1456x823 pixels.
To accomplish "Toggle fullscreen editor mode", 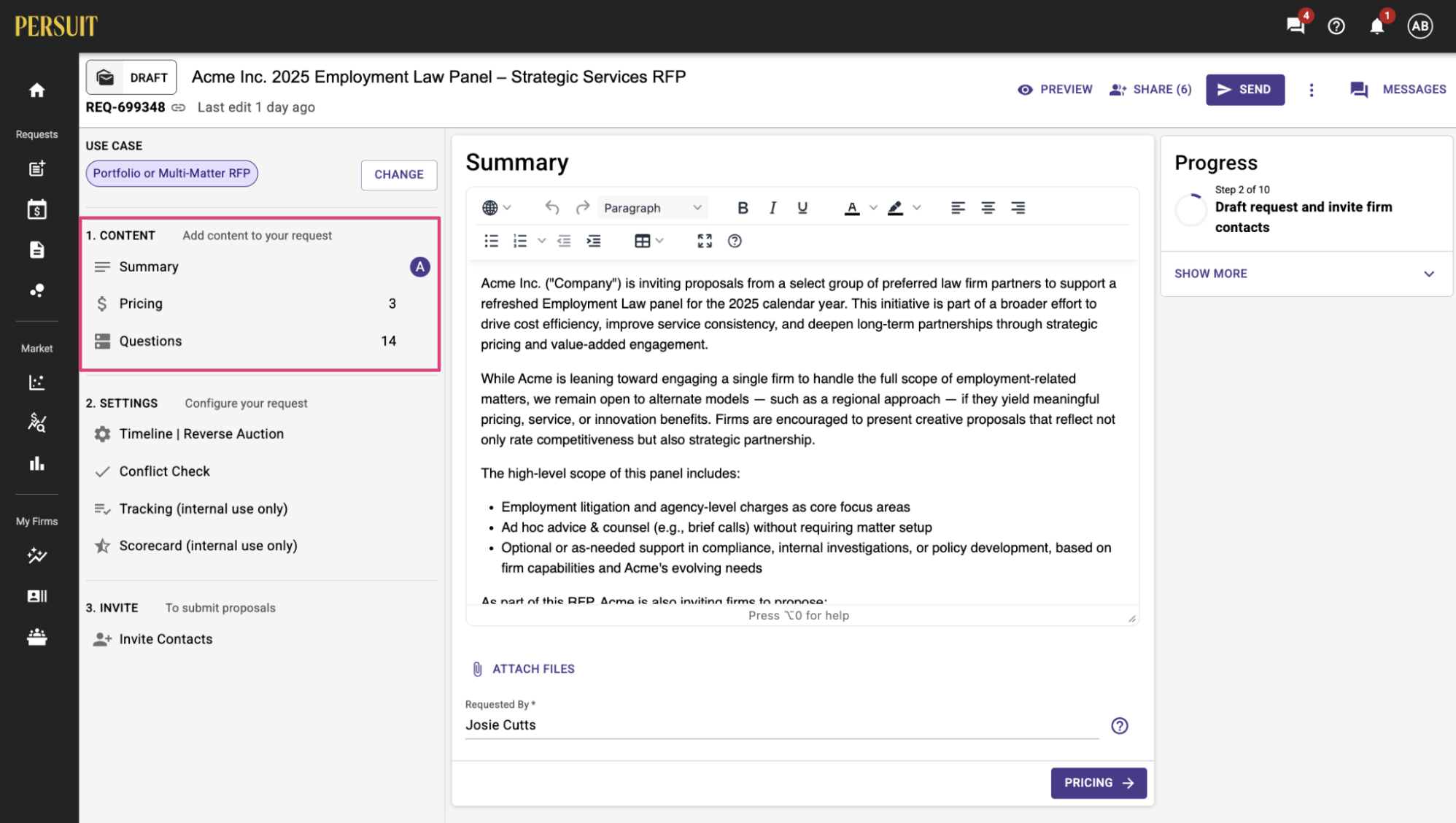I will [705, 241].
